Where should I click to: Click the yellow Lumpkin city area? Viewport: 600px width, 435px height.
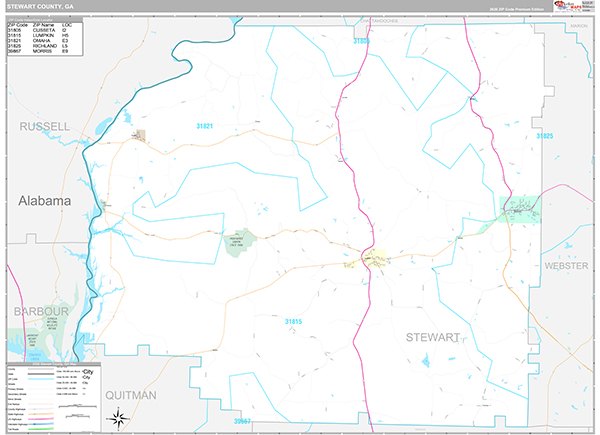374,258
